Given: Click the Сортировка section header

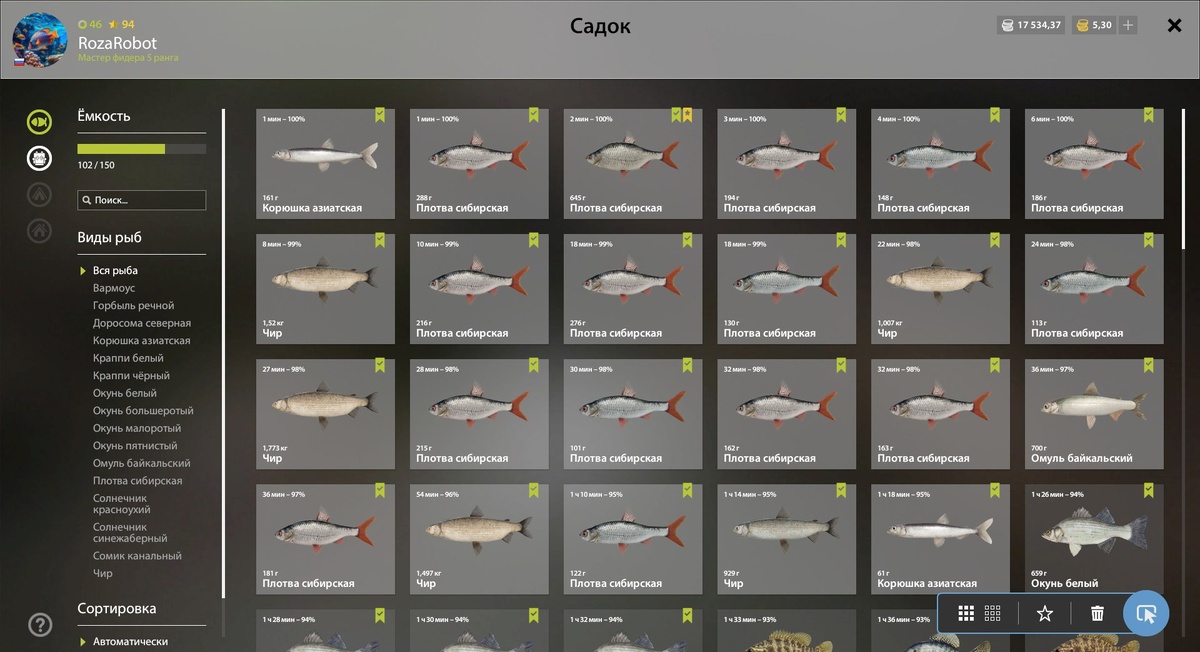Looking at the screenshot, I should 117,608.
